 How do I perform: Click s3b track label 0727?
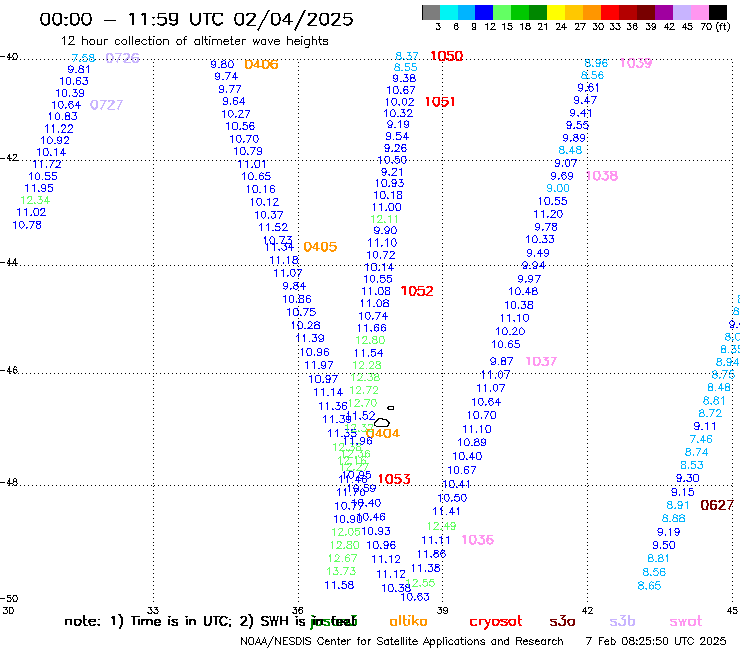pos(107,105)
